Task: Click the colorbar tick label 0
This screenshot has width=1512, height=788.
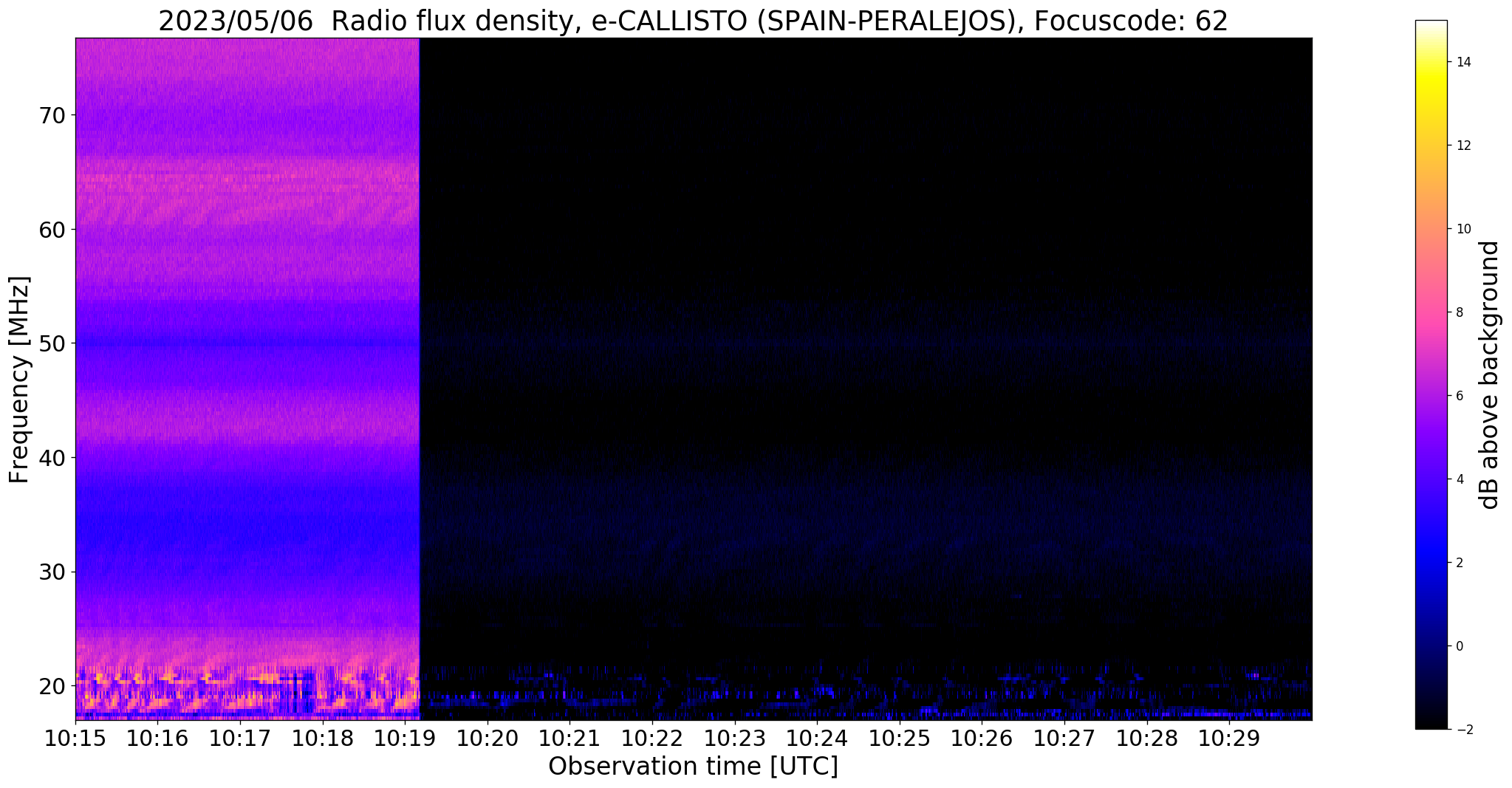Action: coord(1458,646)
